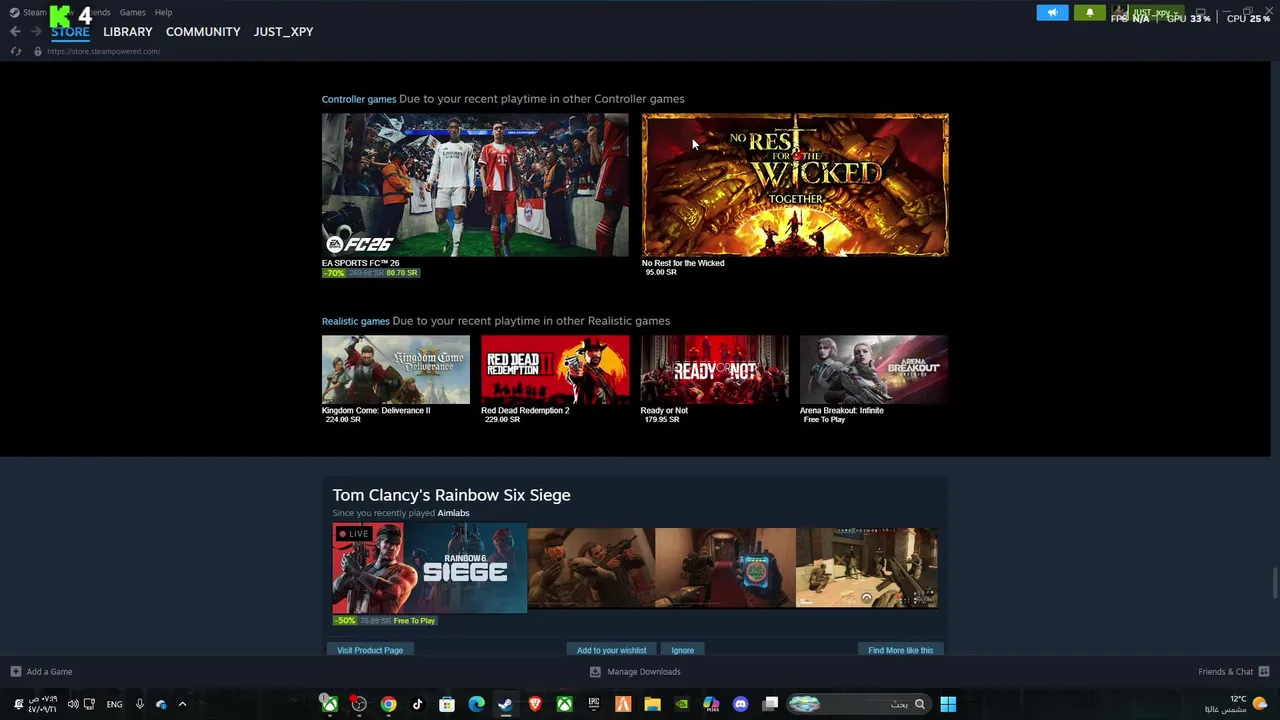This screenshot has width=1280, height=720.
Task: Open TikTok from the taskbar
Action: tap(417, 704)
